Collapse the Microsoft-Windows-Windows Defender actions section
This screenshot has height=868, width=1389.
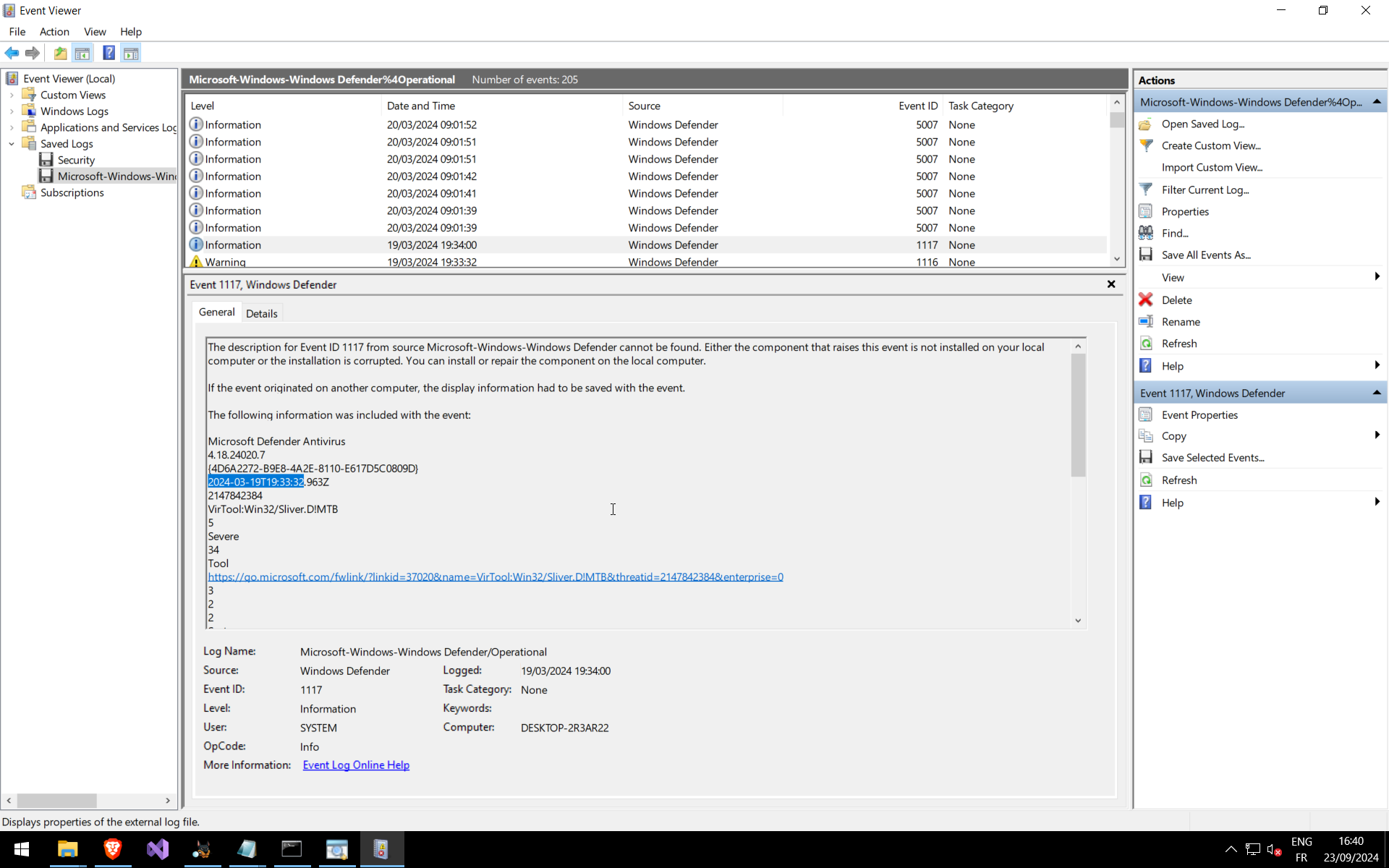coord(1377,102)
